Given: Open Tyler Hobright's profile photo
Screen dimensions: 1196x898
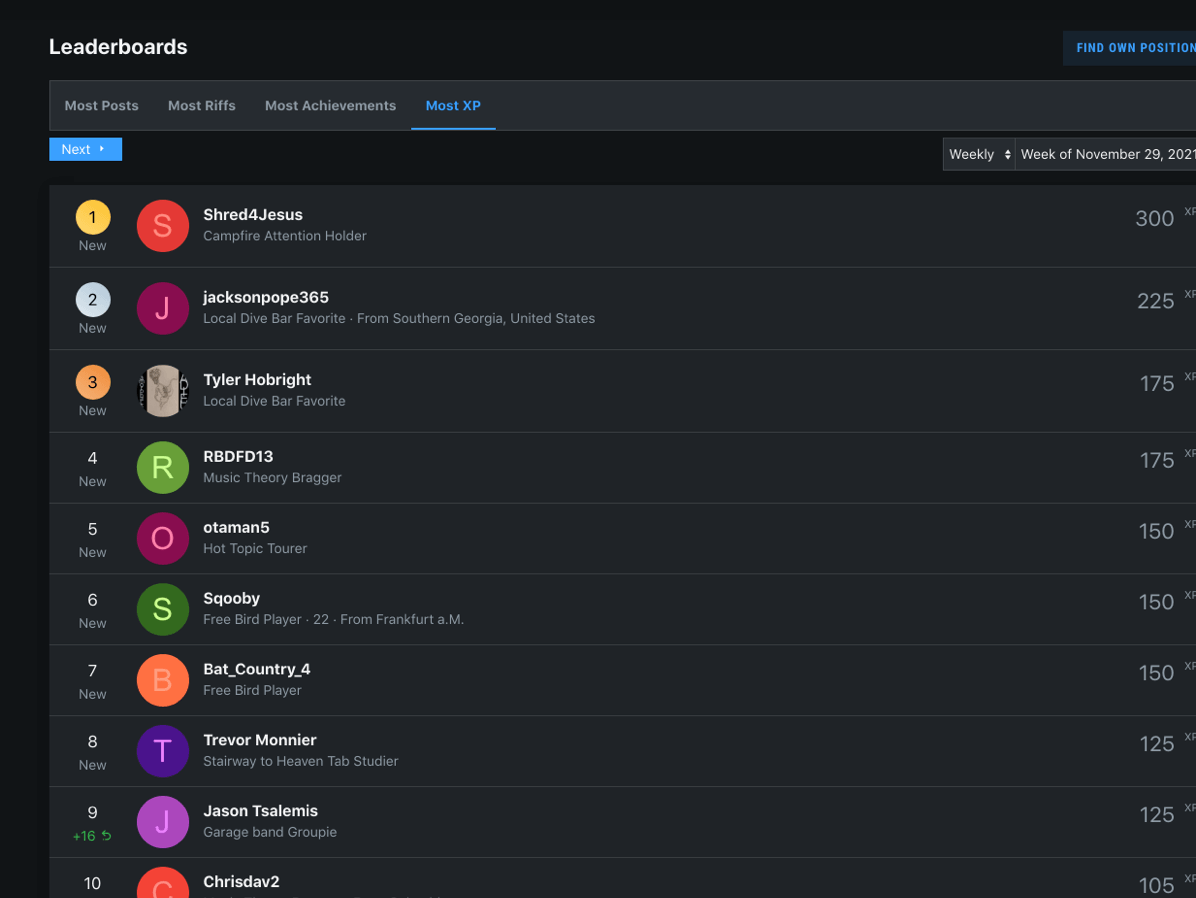Looking at the screenshot, I should [162, 391].
